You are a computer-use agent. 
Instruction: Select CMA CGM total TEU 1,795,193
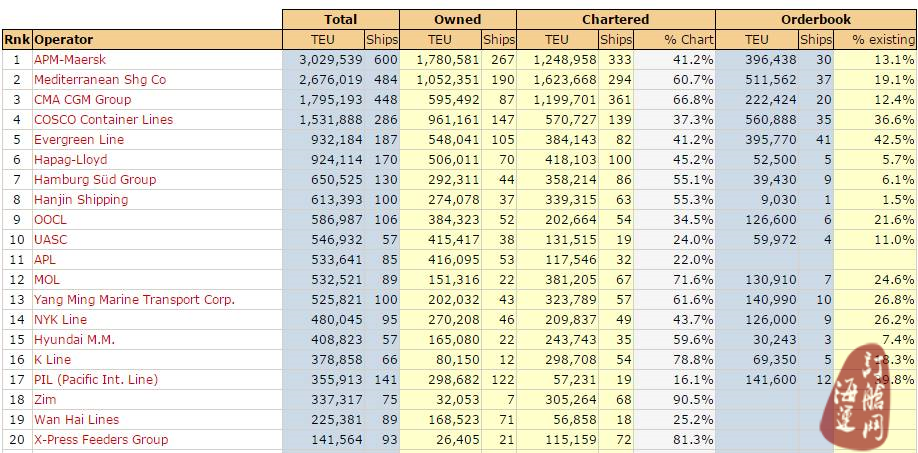[x=331, y=99]
